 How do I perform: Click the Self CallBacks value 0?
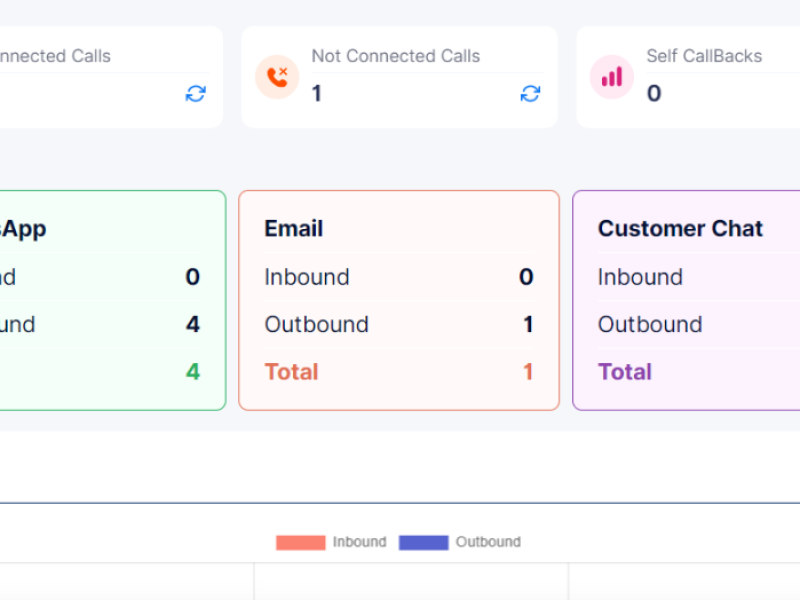click(654, 93)
